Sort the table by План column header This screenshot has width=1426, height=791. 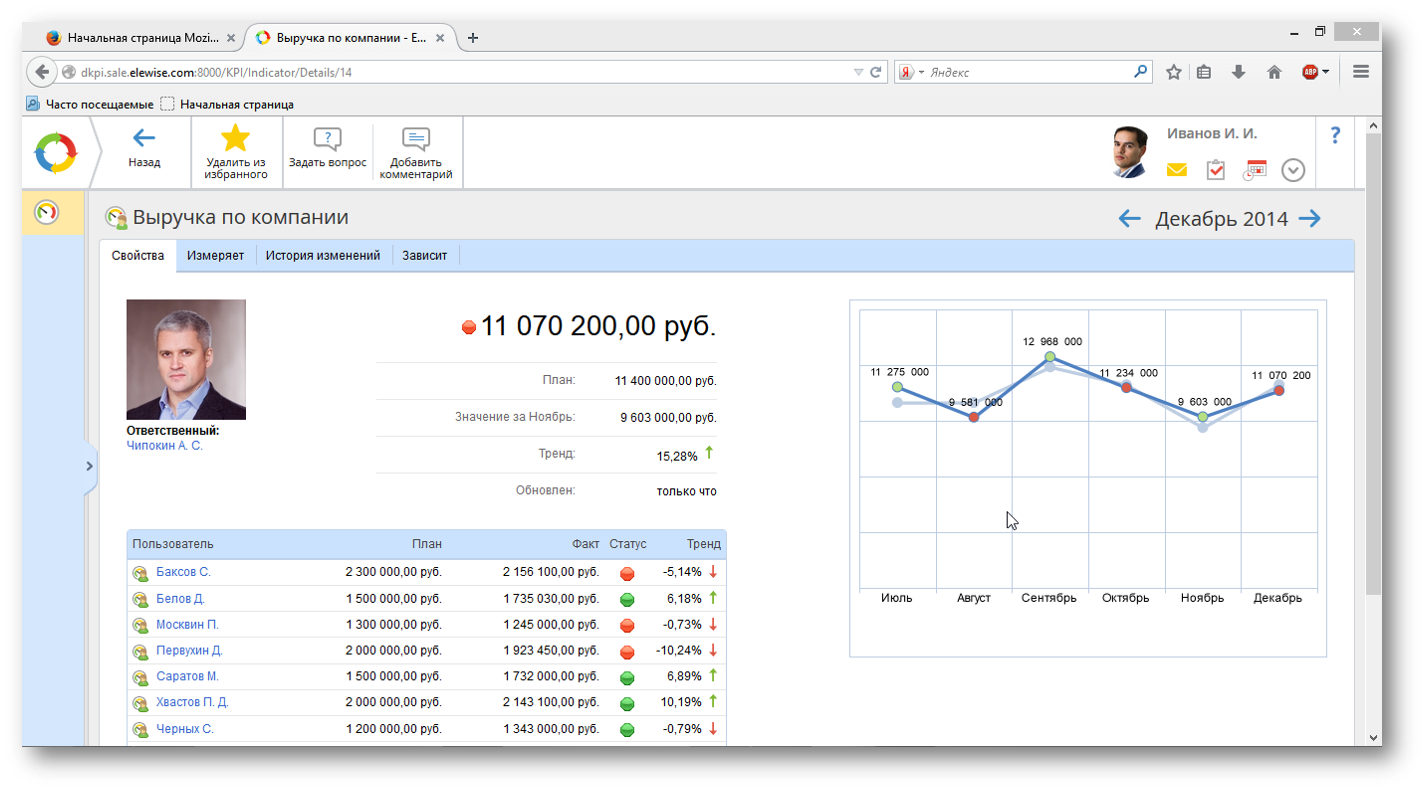[427, 544]
